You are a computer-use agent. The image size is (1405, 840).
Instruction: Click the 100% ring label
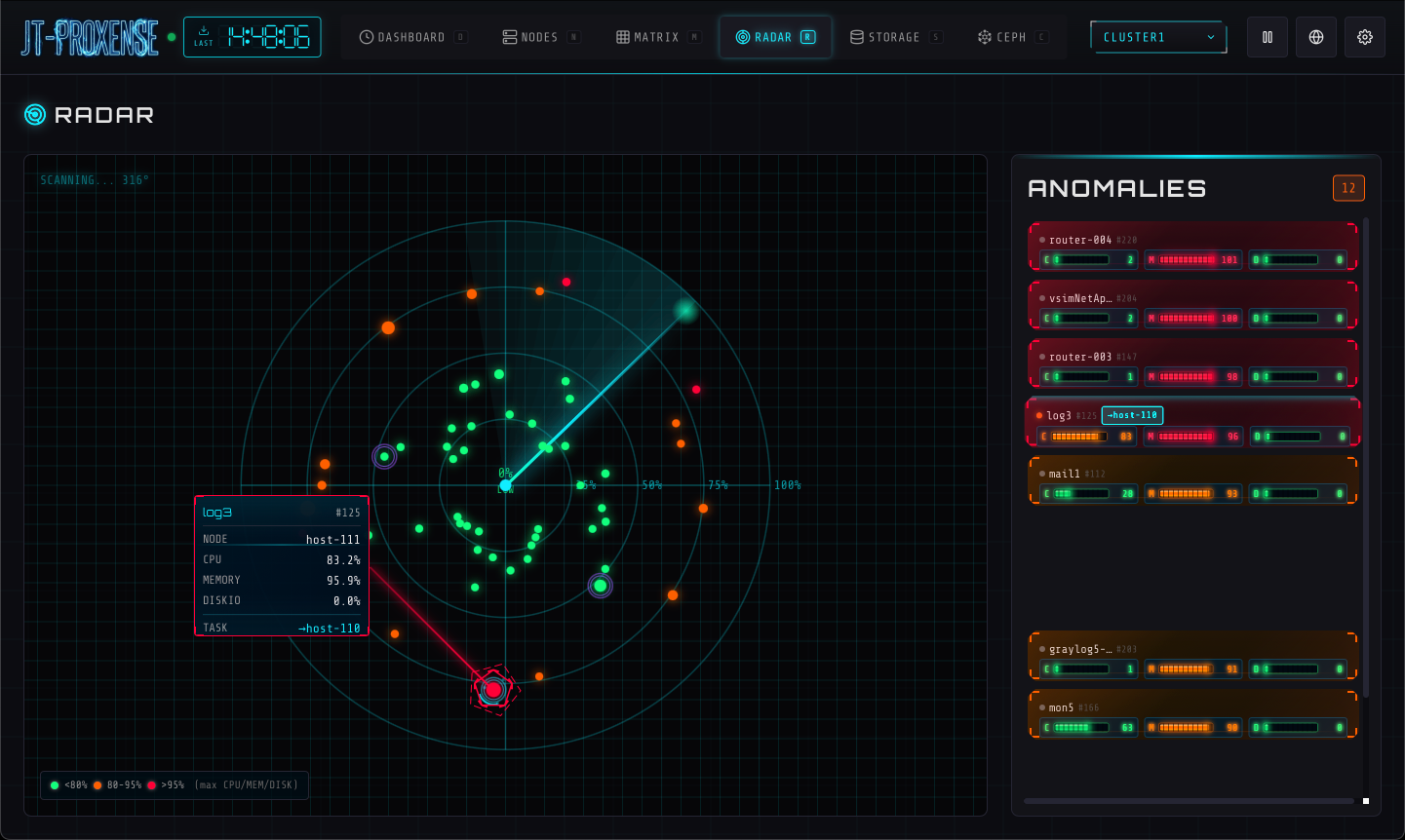coord(787,485)
